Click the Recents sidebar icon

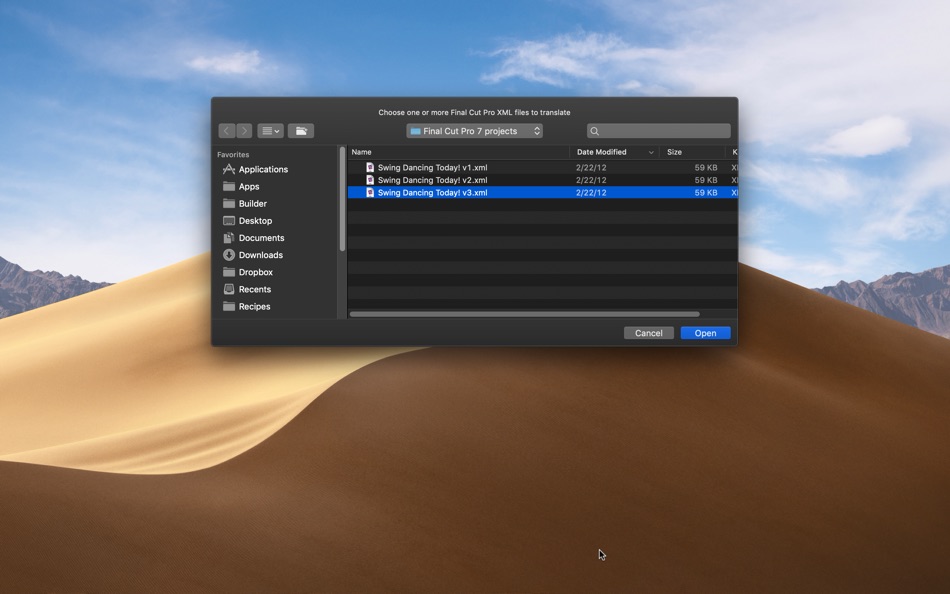(229, 289)
